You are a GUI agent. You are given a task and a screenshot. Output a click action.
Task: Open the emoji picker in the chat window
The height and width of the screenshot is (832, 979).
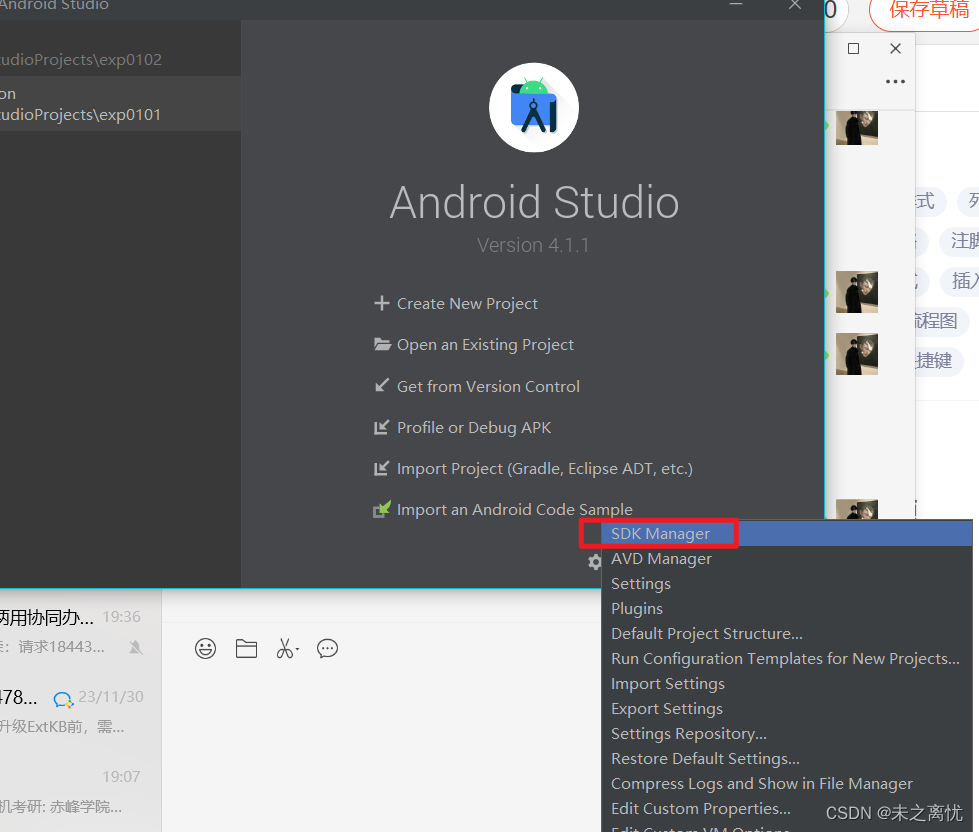[x=205, y=648]
